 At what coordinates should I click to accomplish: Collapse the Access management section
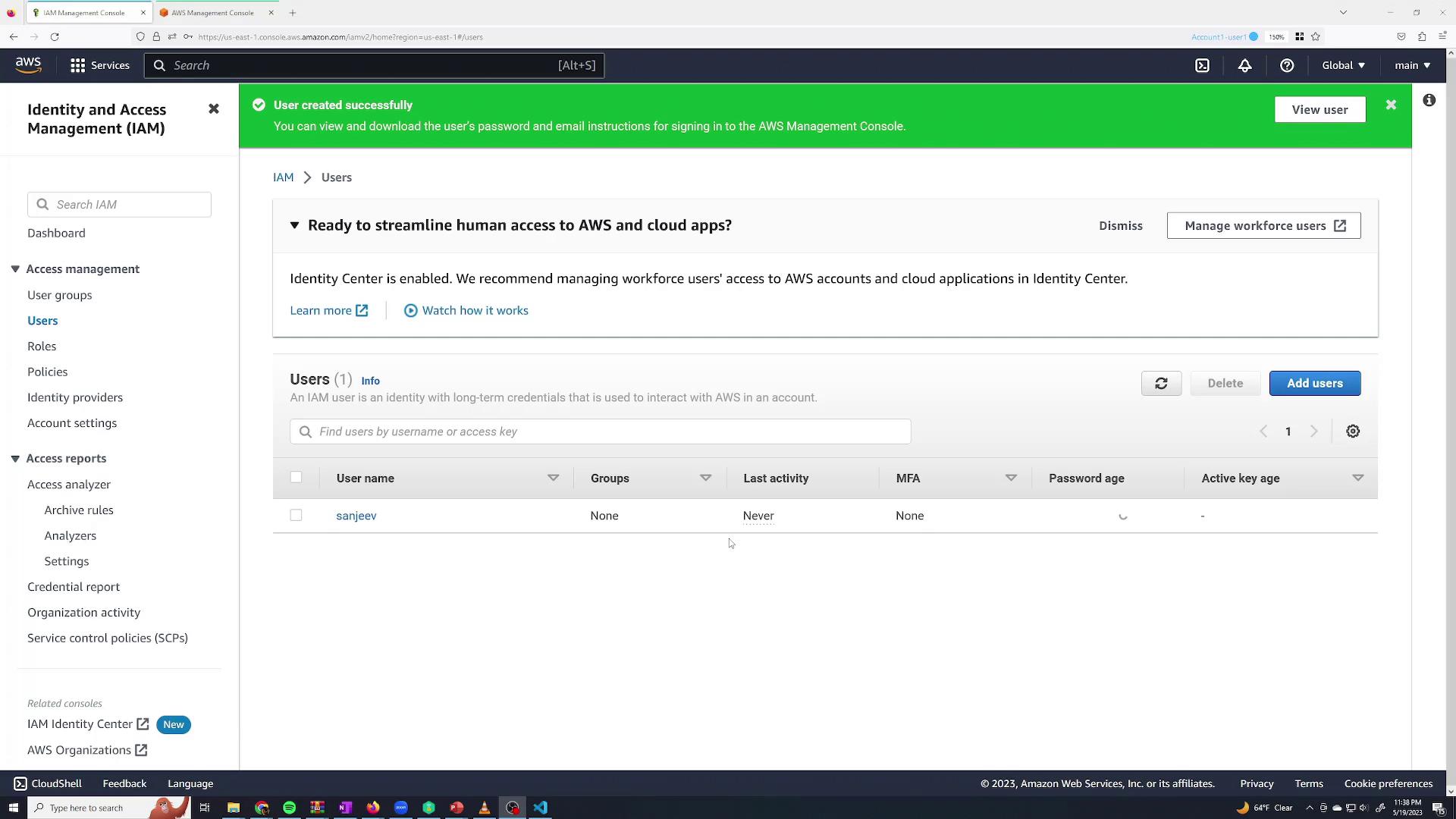(x=15, y=269)
